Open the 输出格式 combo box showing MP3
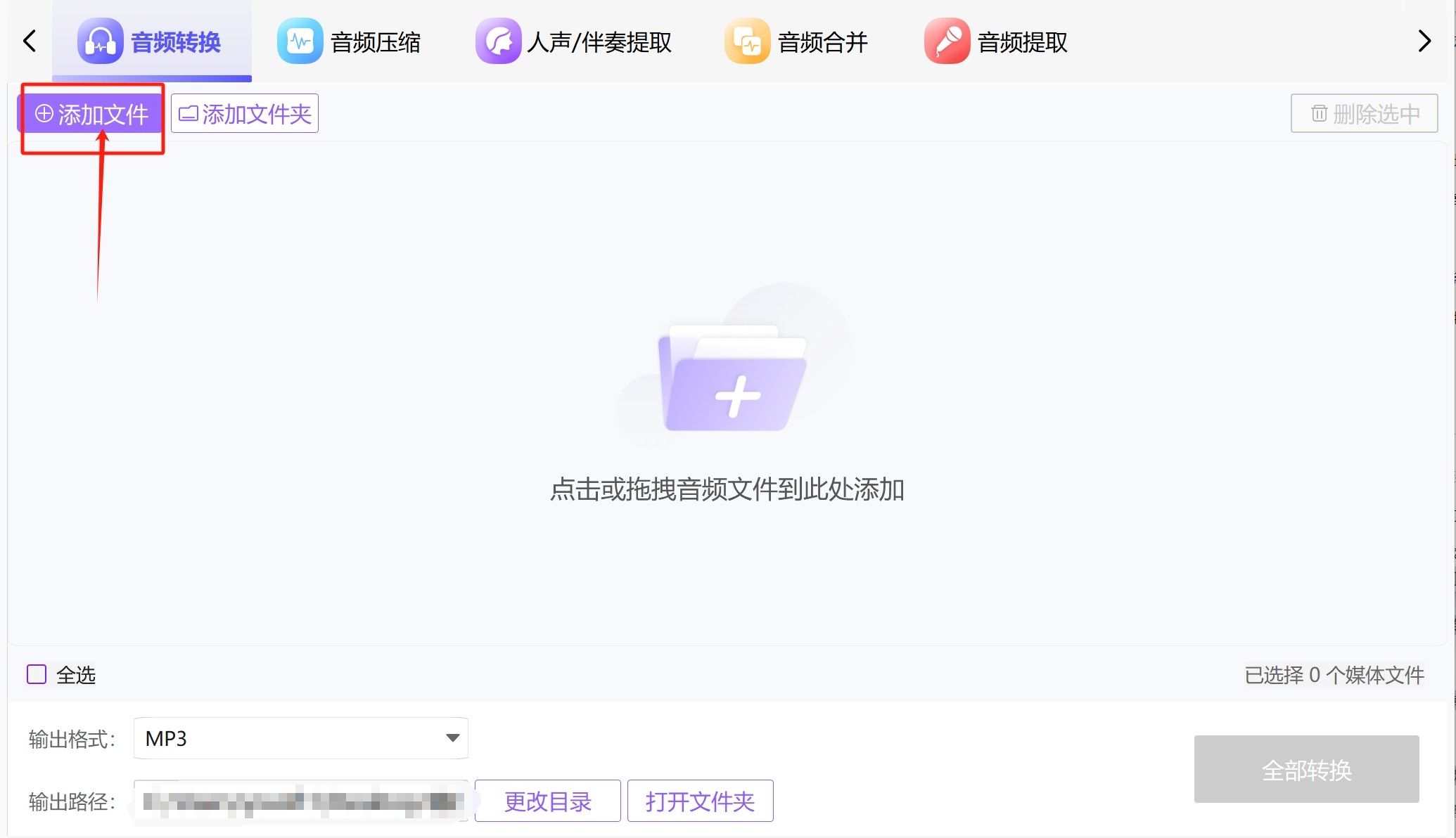 [x=288, y=738]
